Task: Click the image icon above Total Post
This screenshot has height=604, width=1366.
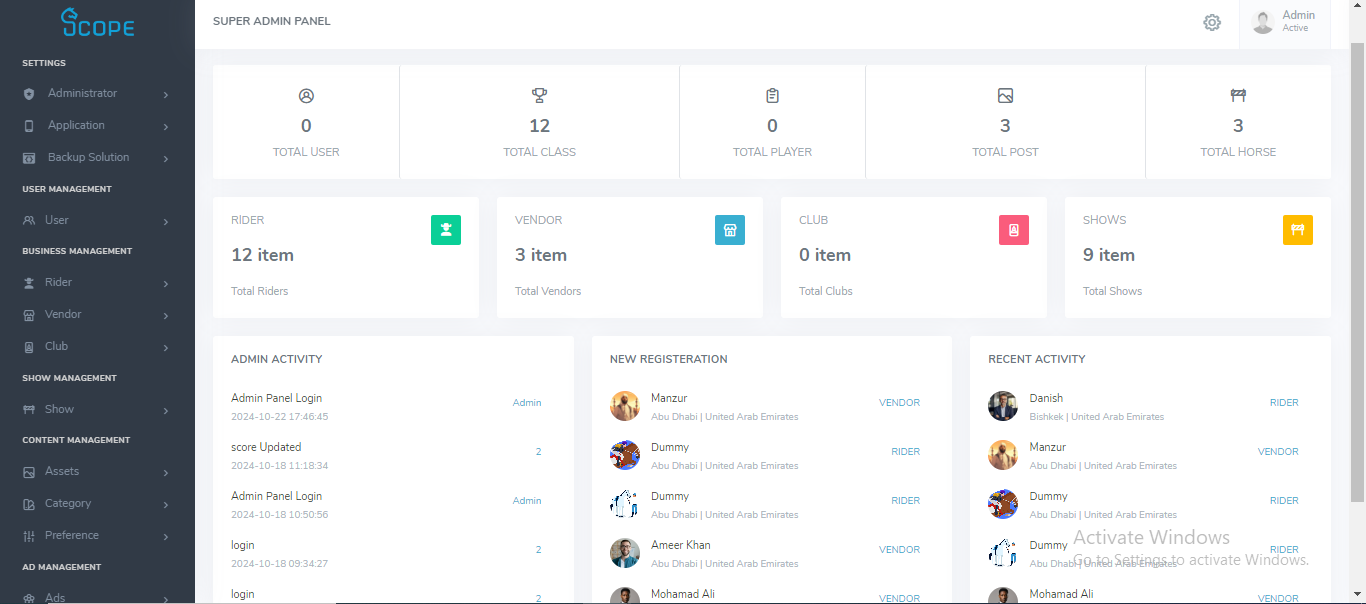Action: [x=1005, y=96]
